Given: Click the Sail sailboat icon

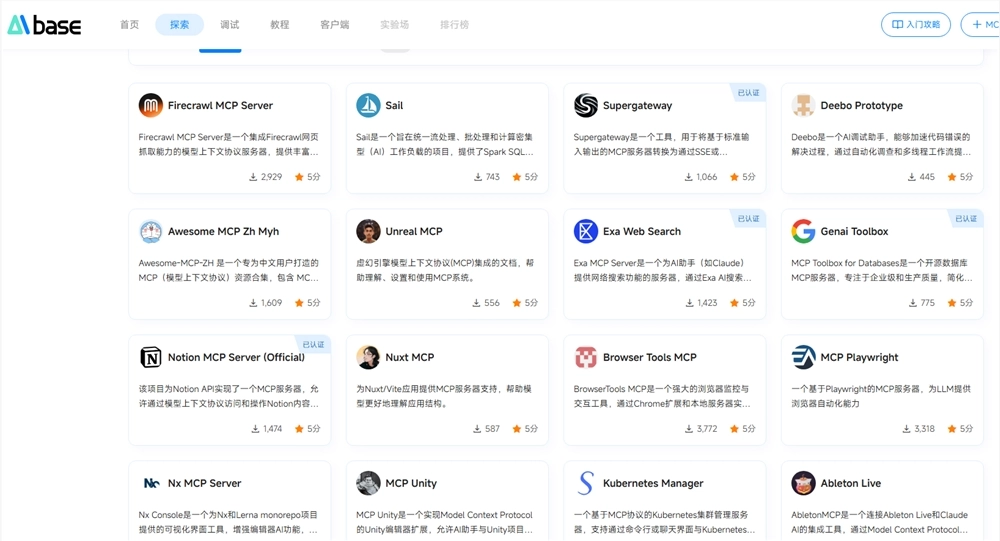Looking at the screenshot, I should pos(368,105).
